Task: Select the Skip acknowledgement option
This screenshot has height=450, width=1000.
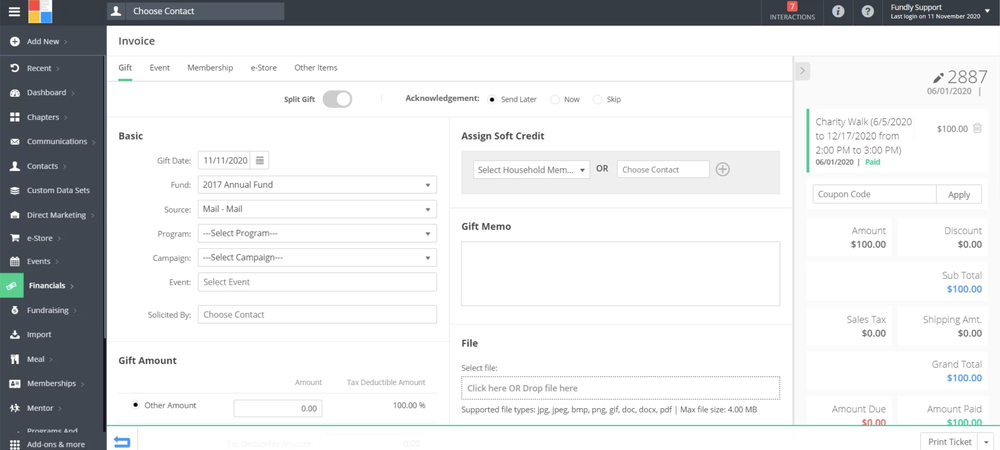Action: (x=597, y=99)
